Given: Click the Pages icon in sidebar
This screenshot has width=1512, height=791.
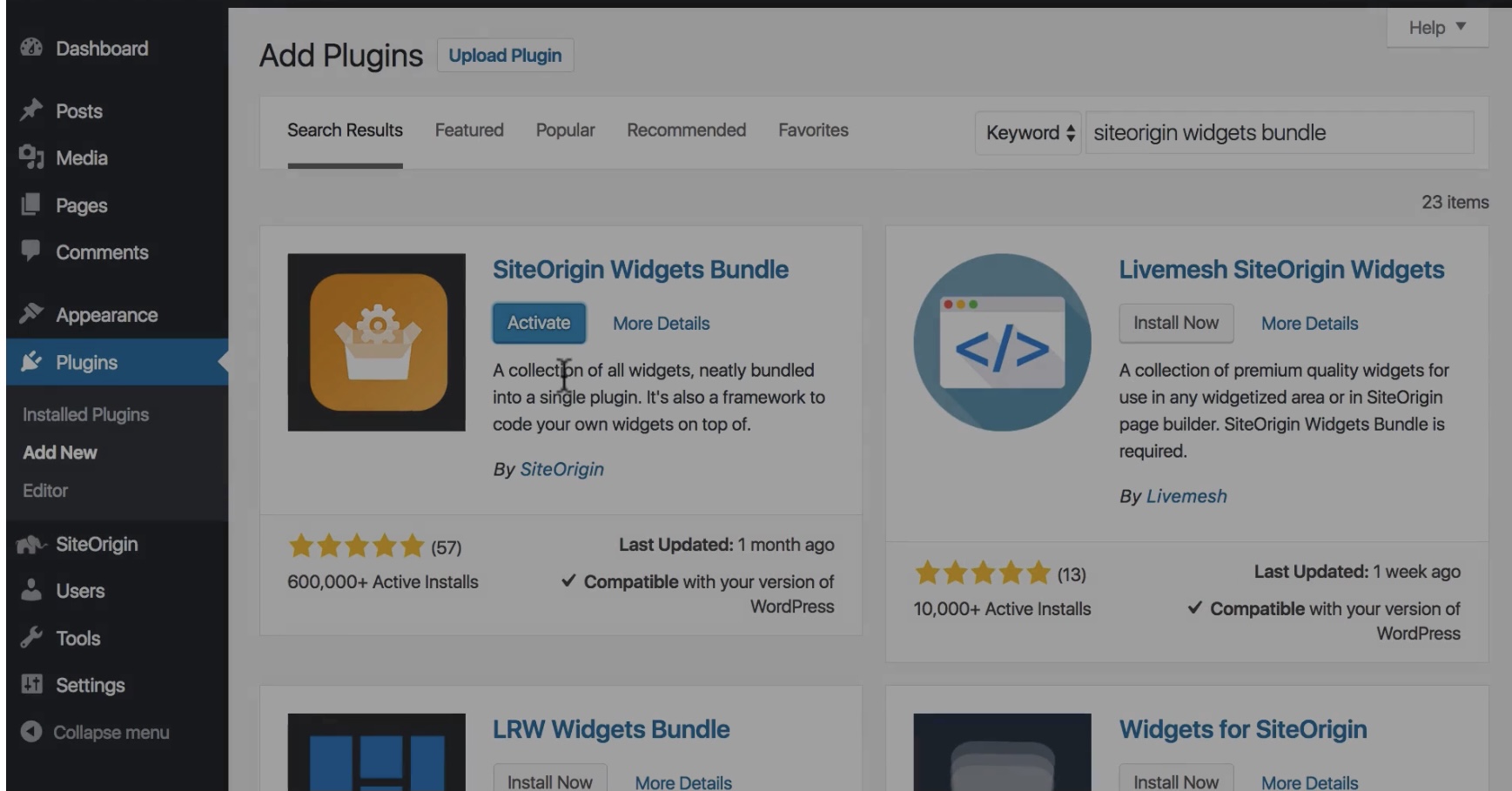Looking at the screenshot, I should 31,204.
